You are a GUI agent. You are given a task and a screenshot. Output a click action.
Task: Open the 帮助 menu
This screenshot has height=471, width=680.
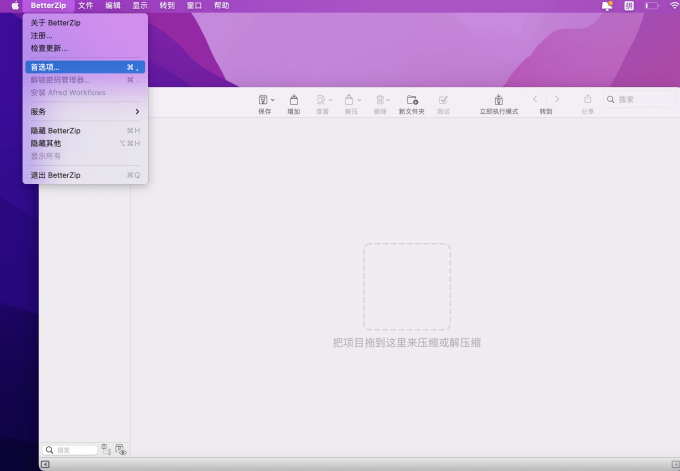click(222, 6)
